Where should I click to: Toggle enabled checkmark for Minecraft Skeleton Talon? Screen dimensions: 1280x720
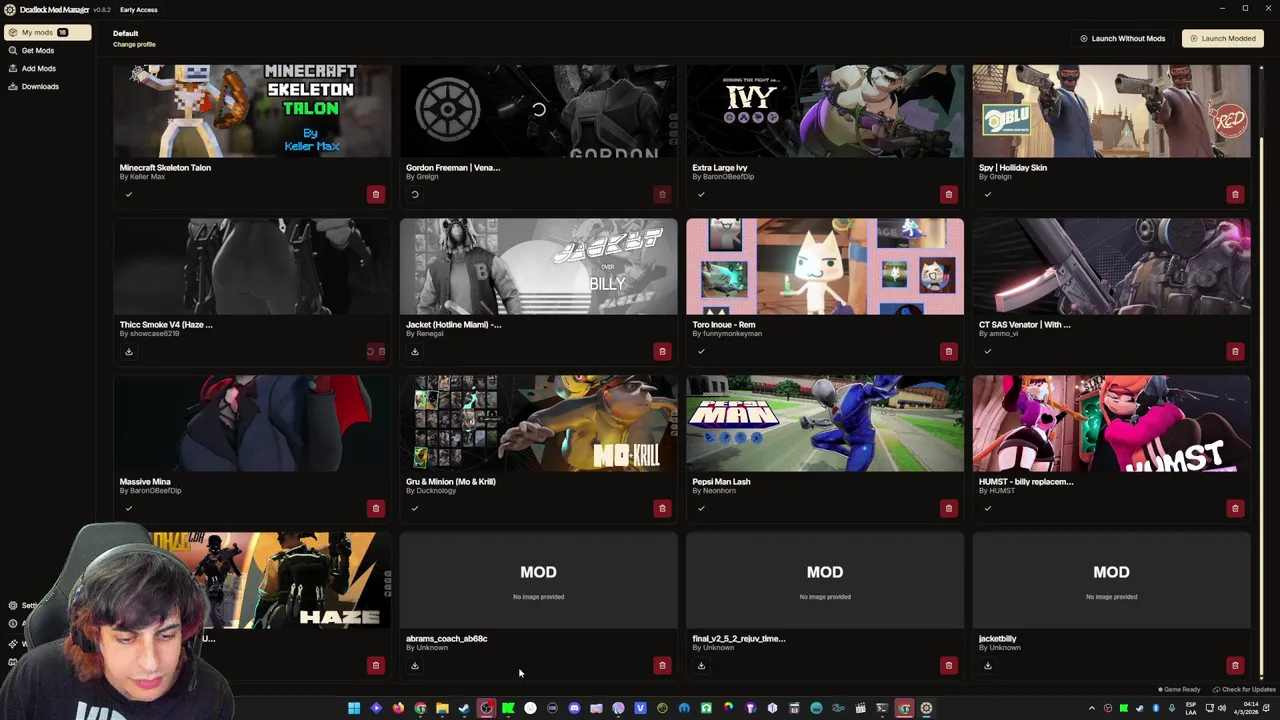point(128,194)
